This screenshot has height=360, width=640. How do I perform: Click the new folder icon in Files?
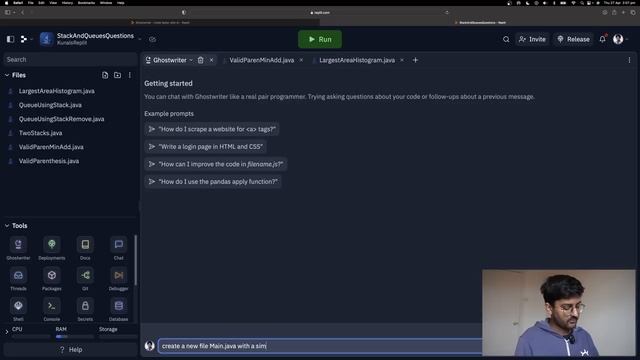pyautogui.click(x=118, y=75)
